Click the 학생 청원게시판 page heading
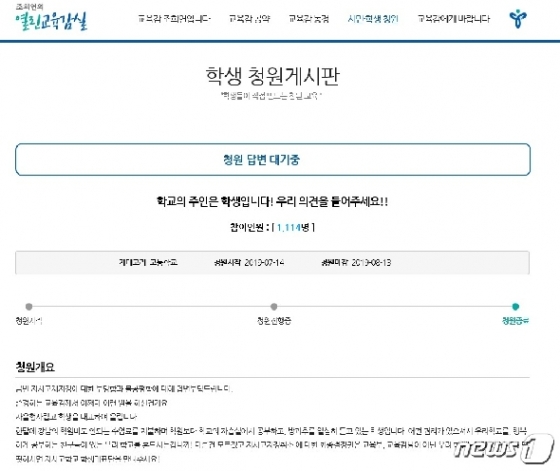This screenshot has height=471, width=560. 272,76
